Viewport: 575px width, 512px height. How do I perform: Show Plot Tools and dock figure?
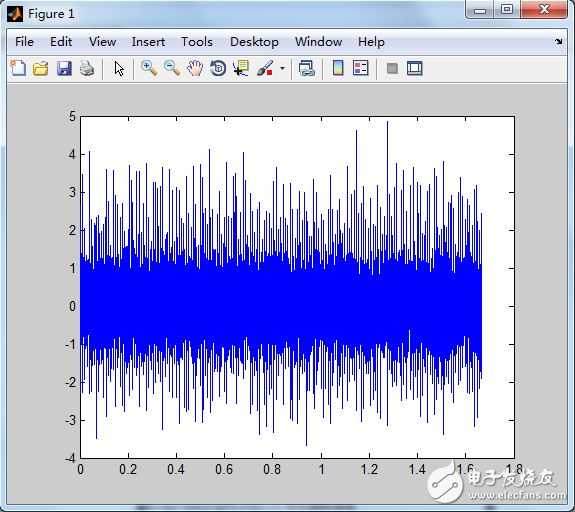pos(415,69)
